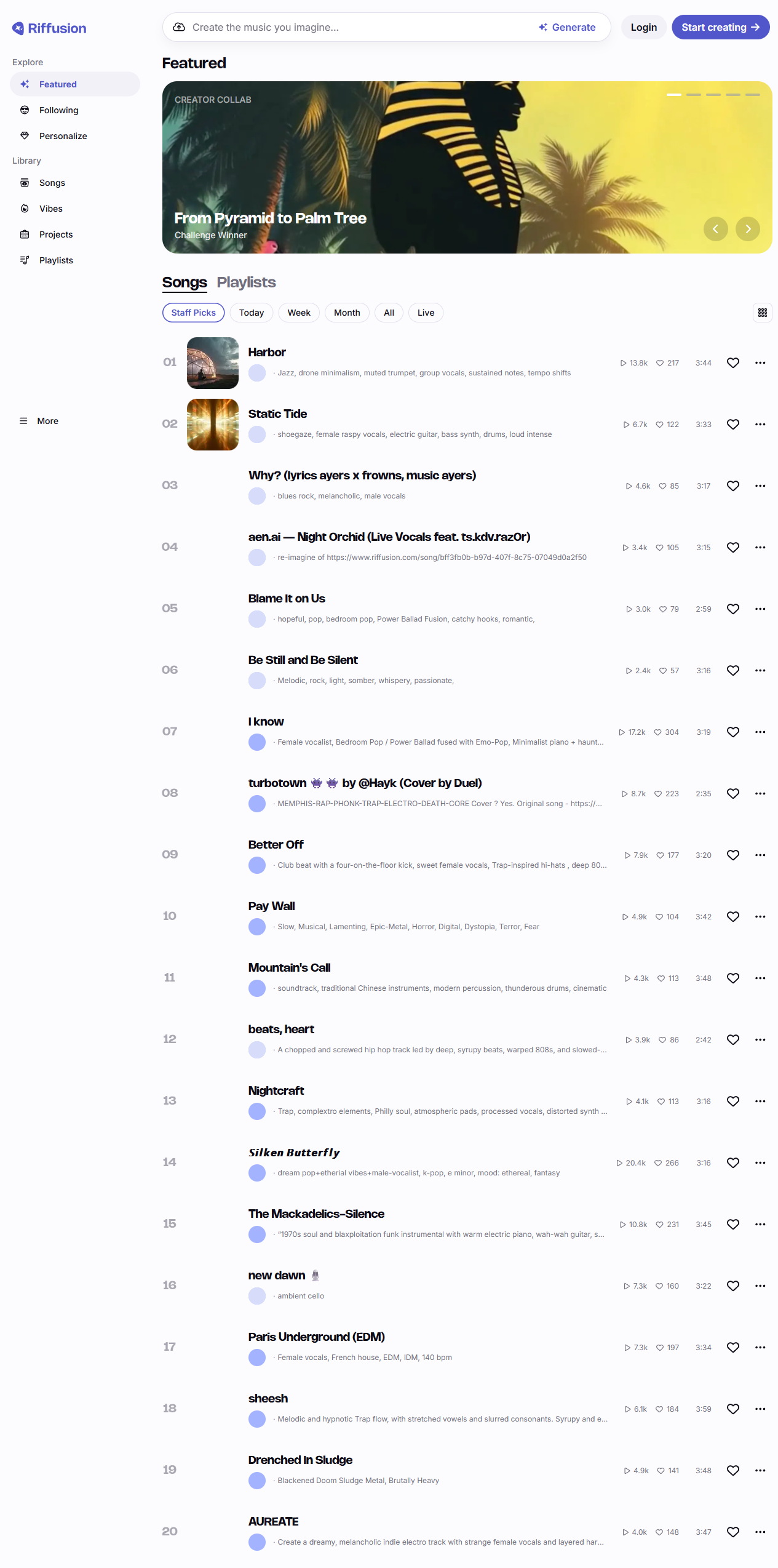Select the Week filter tab
The height and width of the screenshot is (1568, 778).
(299, 313)
